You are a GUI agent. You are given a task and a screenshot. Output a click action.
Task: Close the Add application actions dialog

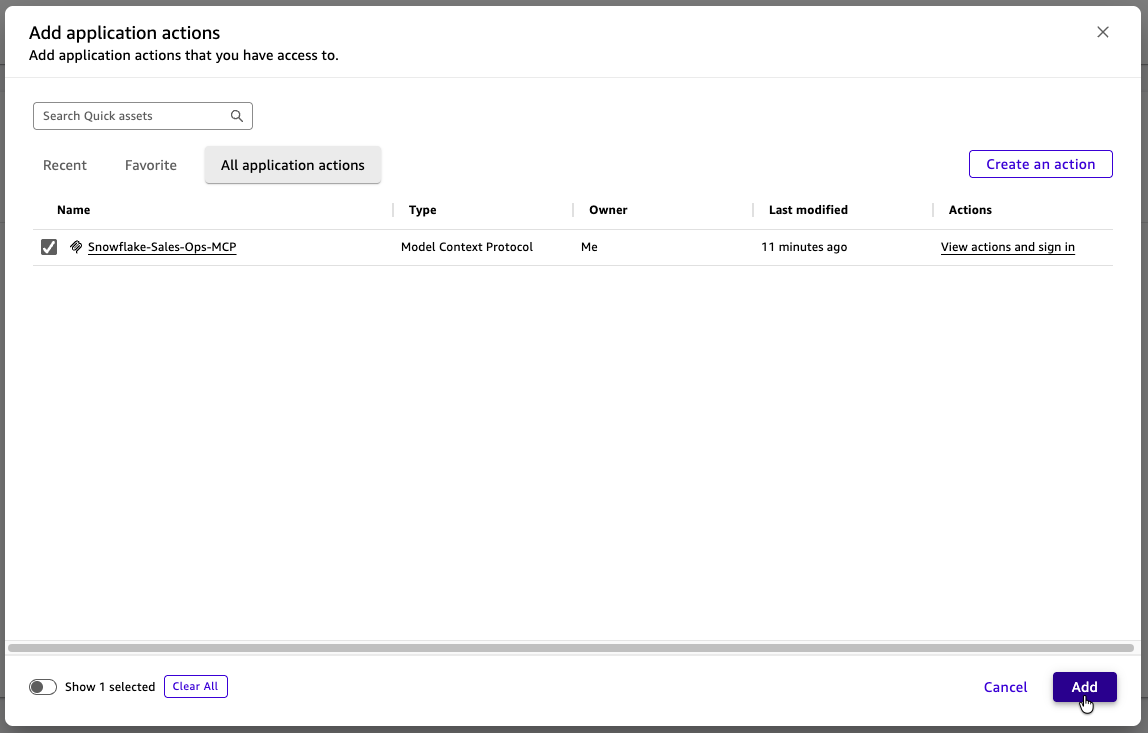[1103, 32]
